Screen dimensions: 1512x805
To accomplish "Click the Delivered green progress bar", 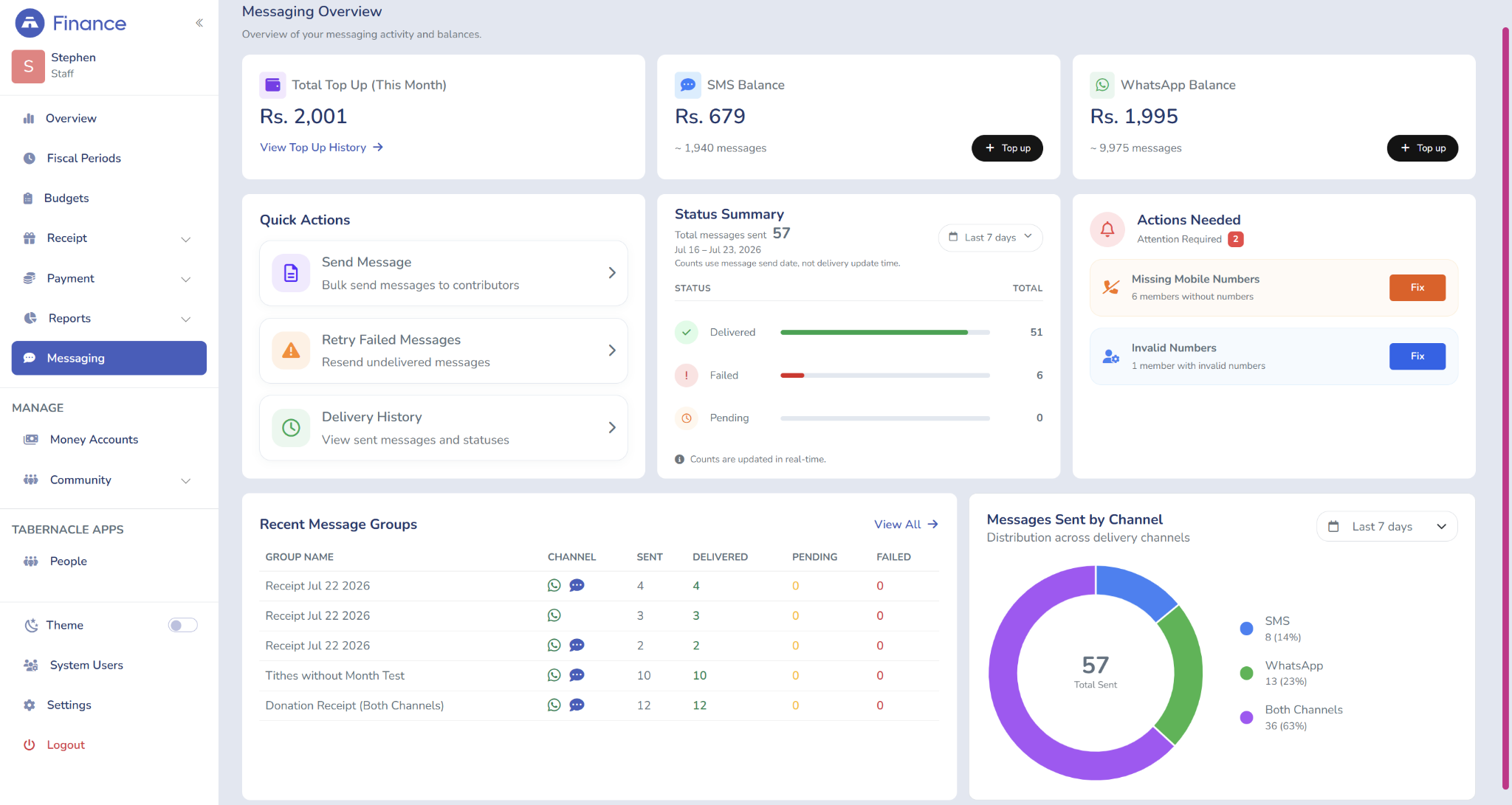I will pos(873,332).
